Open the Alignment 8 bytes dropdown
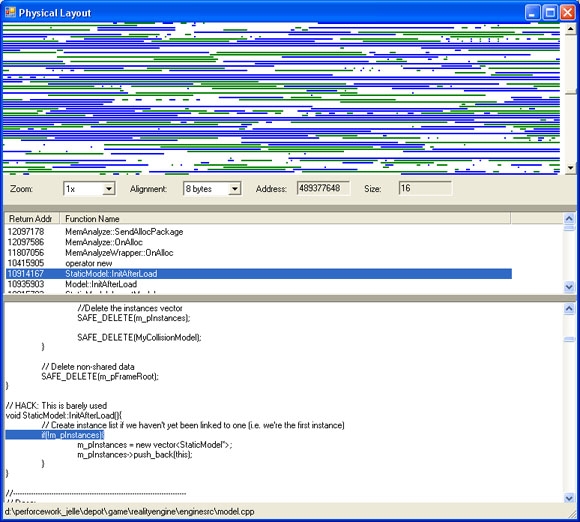Screen dimensions: 580x522 [x=235, y=189]
